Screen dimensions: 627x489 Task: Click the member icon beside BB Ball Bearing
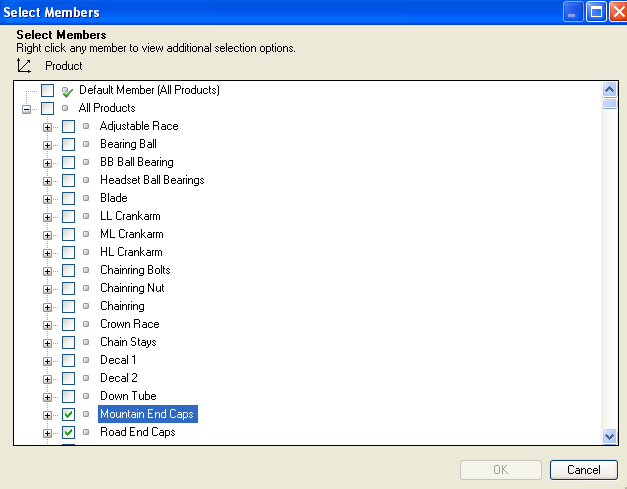86,162
